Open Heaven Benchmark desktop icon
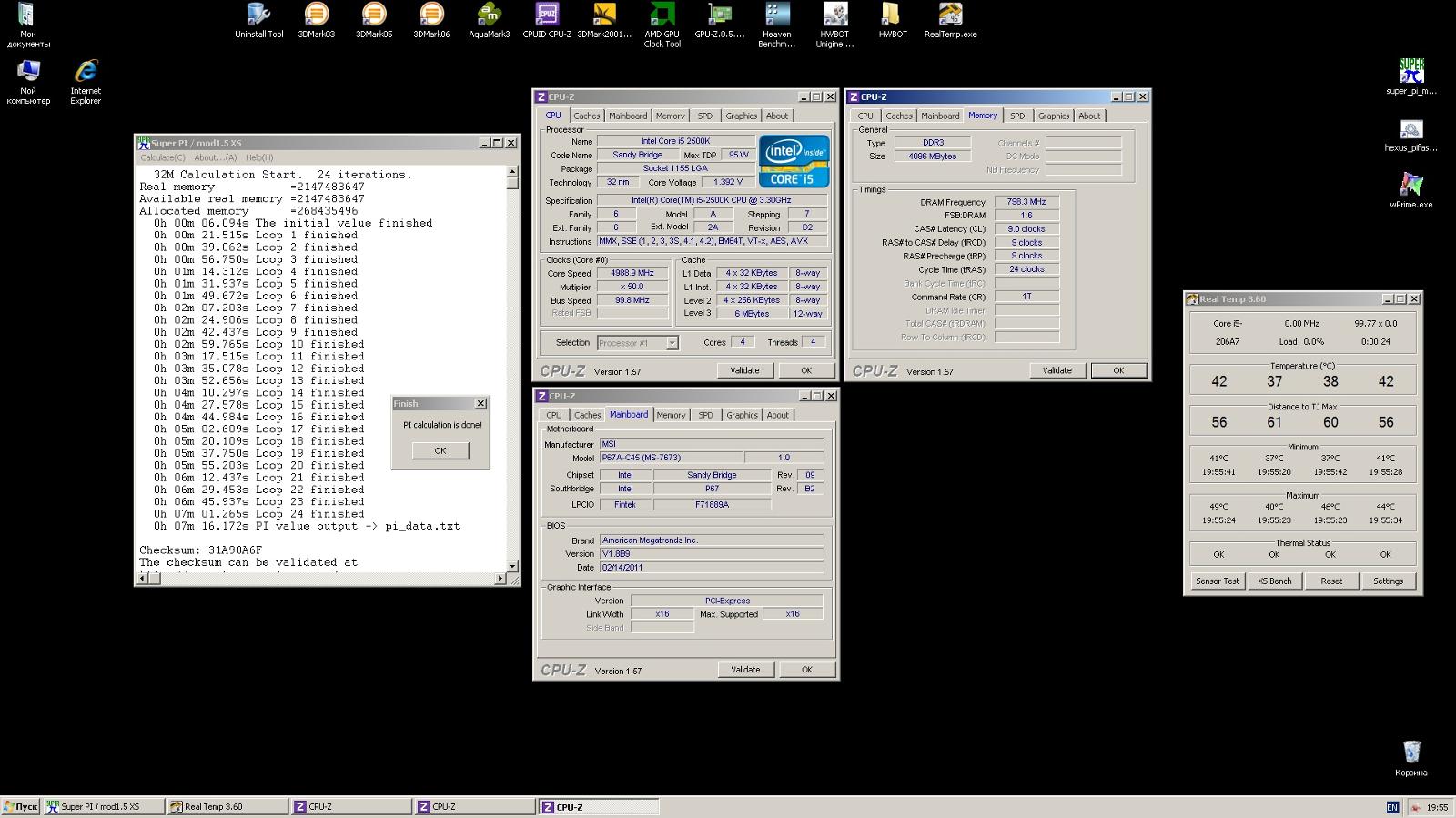The height and width of the screenshot is (818, 1456). [776, 25]
